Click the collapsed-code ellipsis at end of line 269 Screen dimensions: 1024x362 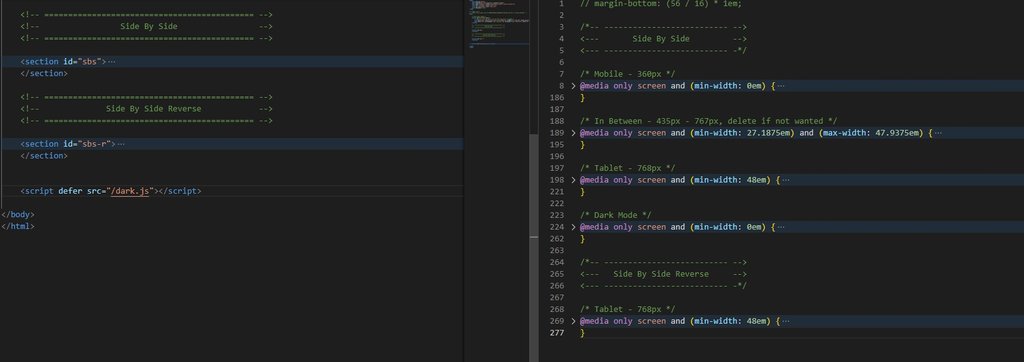tap(785, 321)
